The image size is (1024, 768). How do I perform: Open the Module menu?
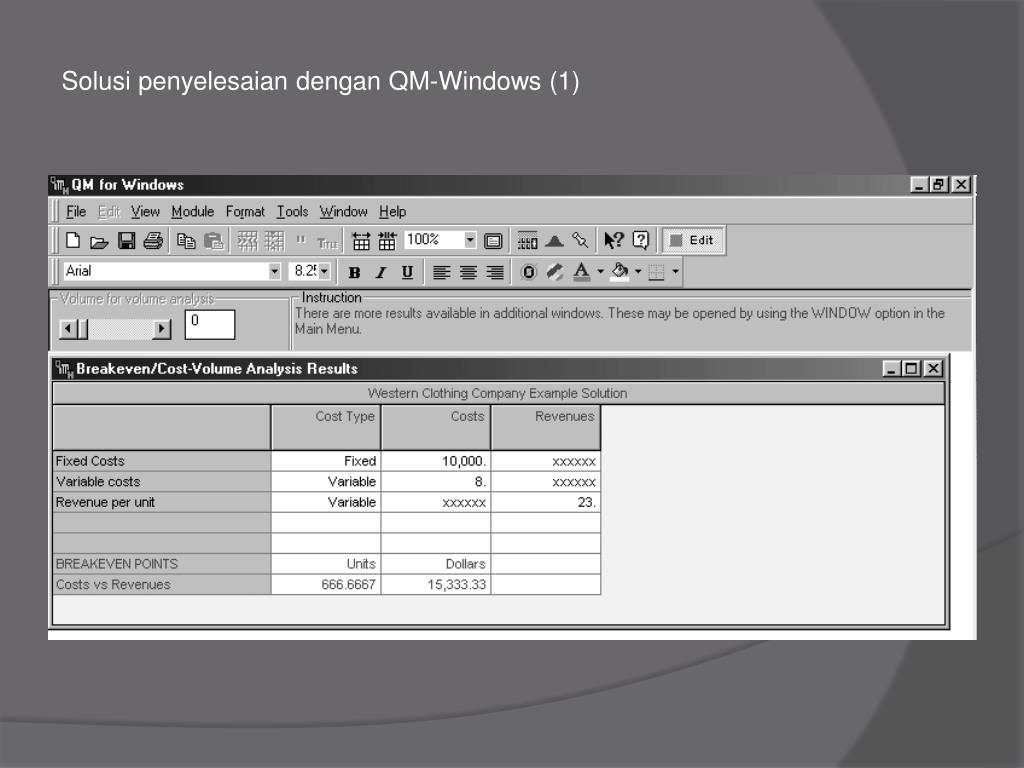(x=193, y=212)
